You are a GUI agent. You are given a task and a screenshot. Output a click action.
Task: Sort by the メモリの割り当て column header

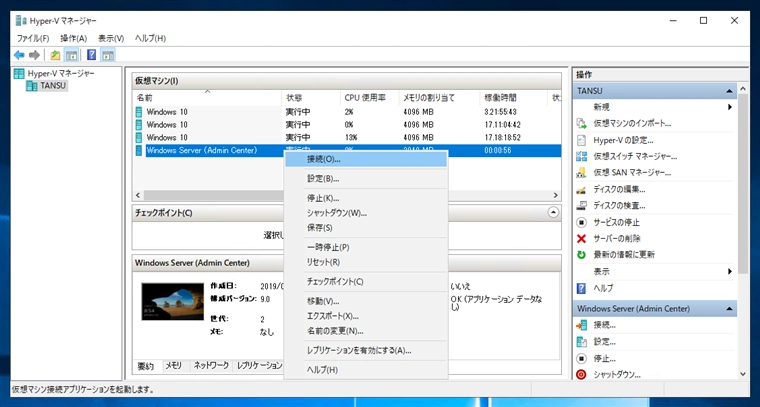click(439, 98)
